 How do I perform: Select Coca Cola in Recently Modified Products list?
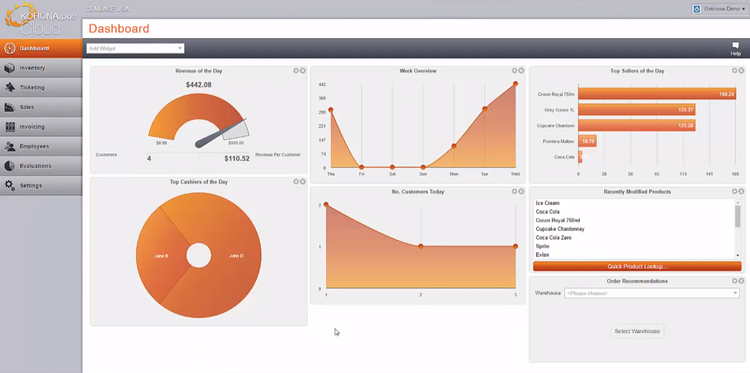547,212
